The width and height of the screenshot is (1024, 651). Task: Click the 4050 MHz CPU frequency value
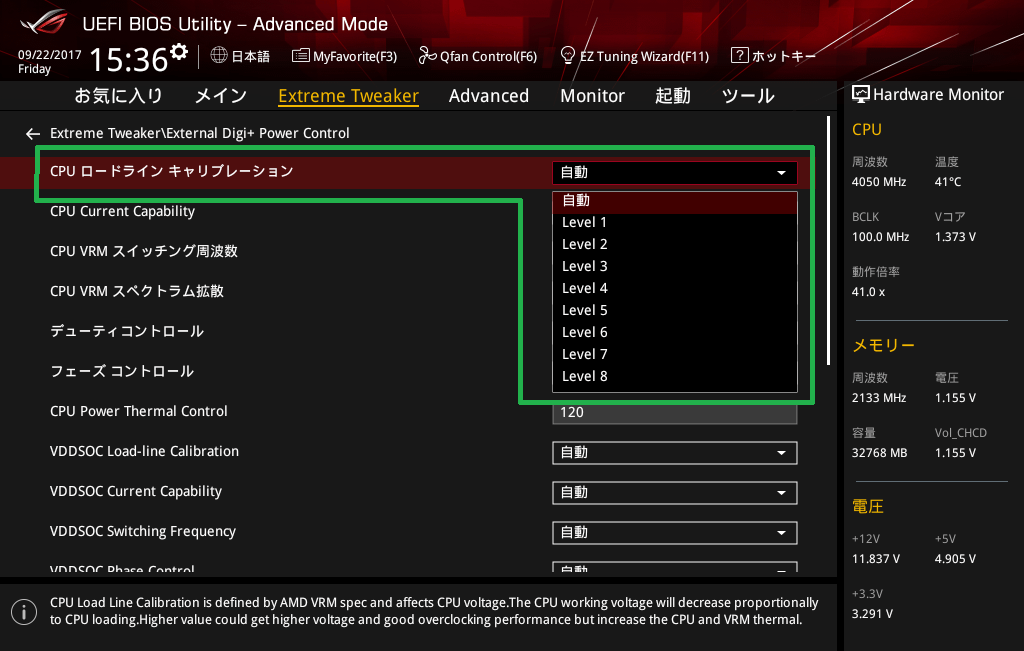tap(878, 182)
